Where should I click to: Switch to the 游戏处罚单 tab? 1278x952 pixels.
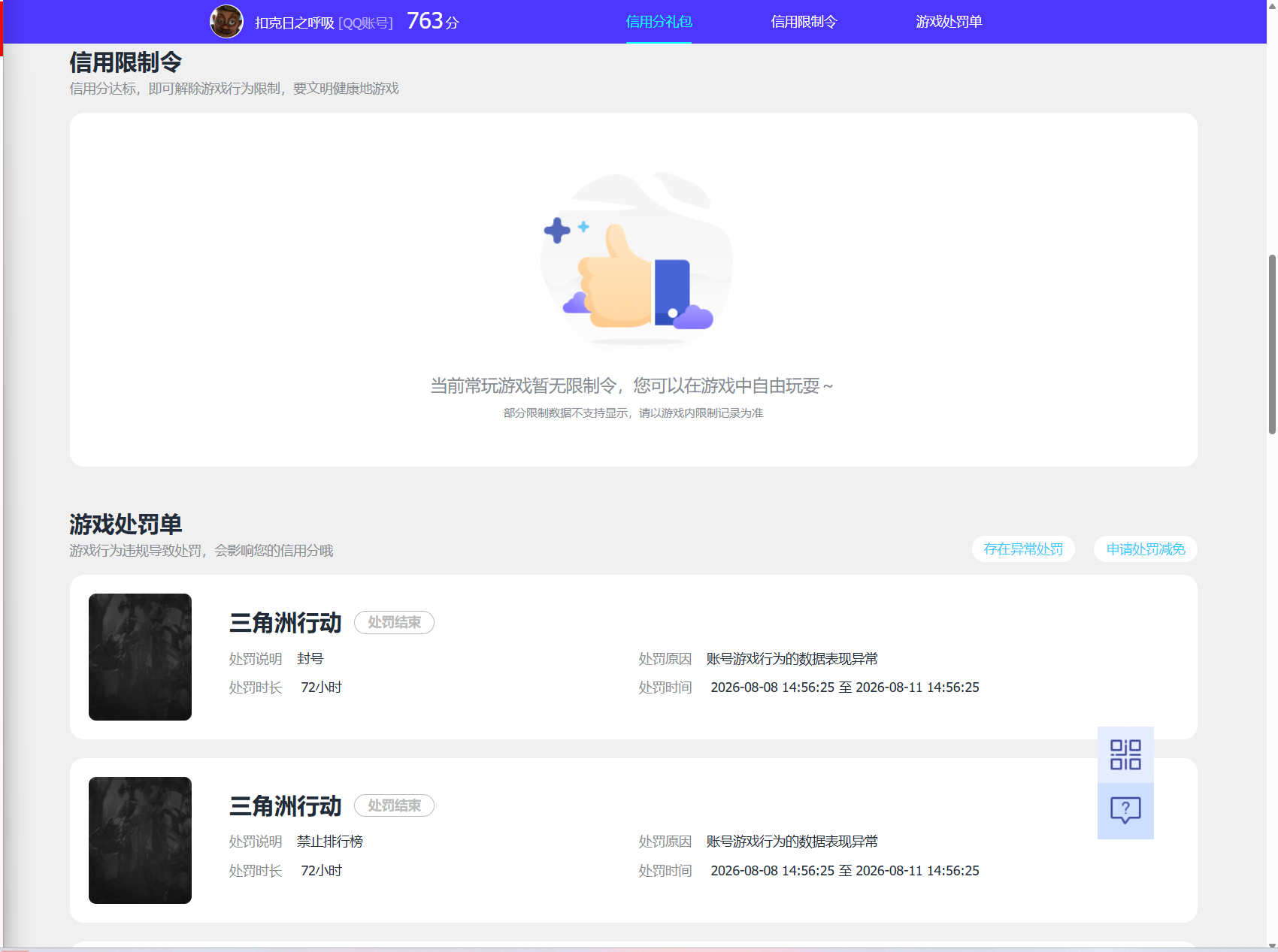pyautogui.click(x=949, y=22)
